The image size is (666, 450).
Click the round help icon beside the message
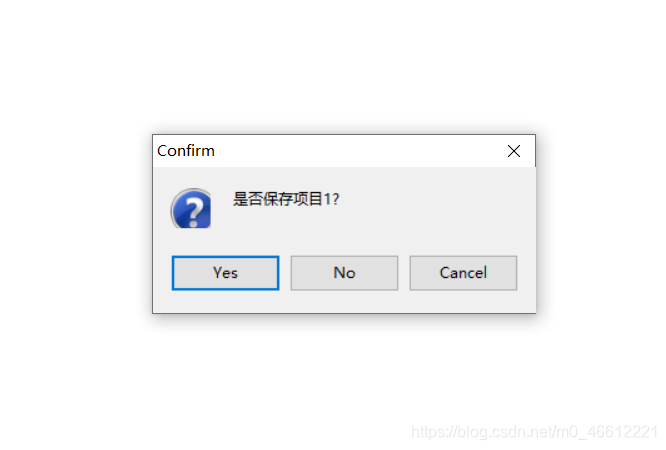click(x=191, y=208)
